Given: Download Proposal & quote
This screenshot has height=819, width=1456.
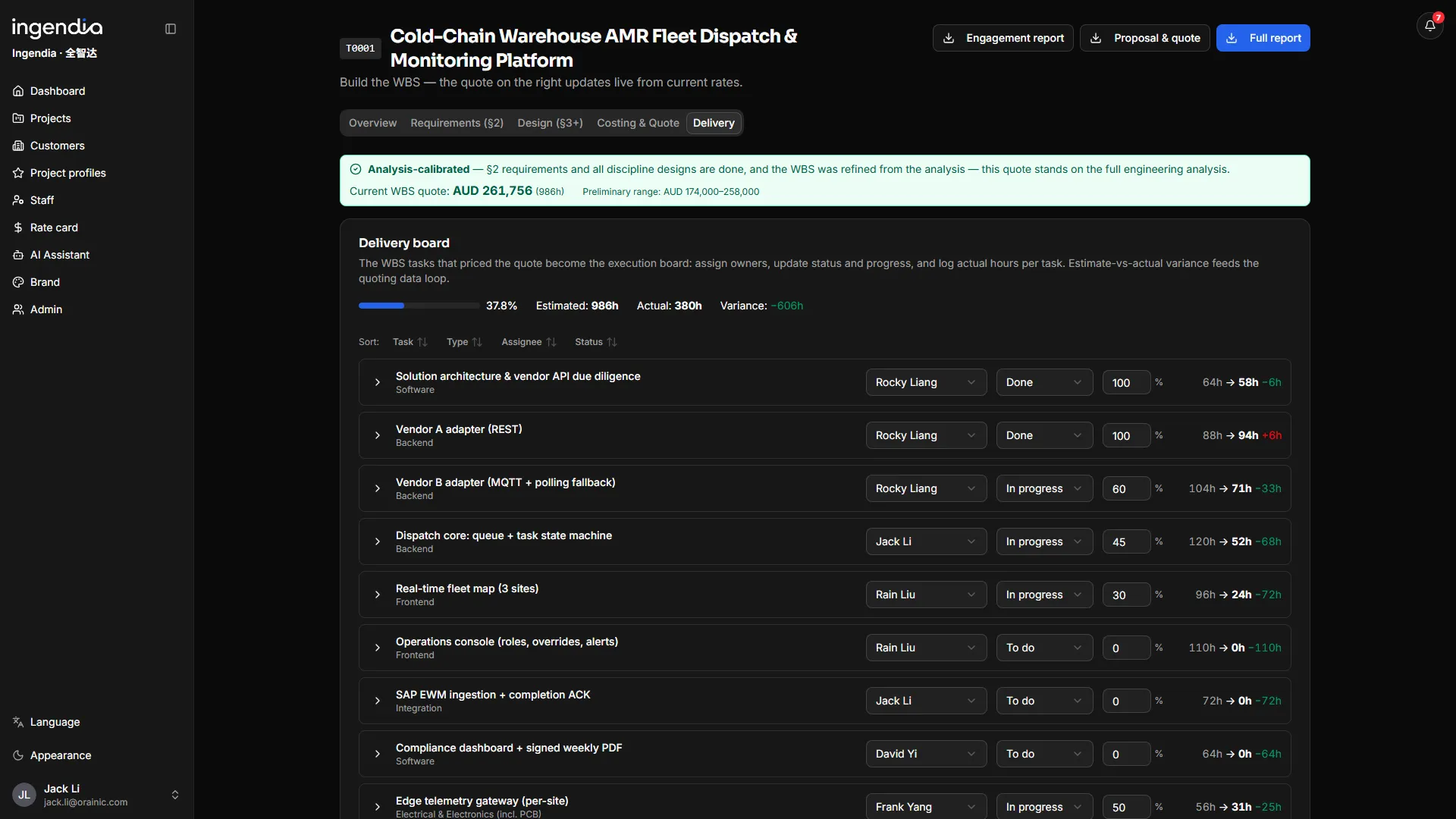Looking at the screenshot, I should [1144, 38].
